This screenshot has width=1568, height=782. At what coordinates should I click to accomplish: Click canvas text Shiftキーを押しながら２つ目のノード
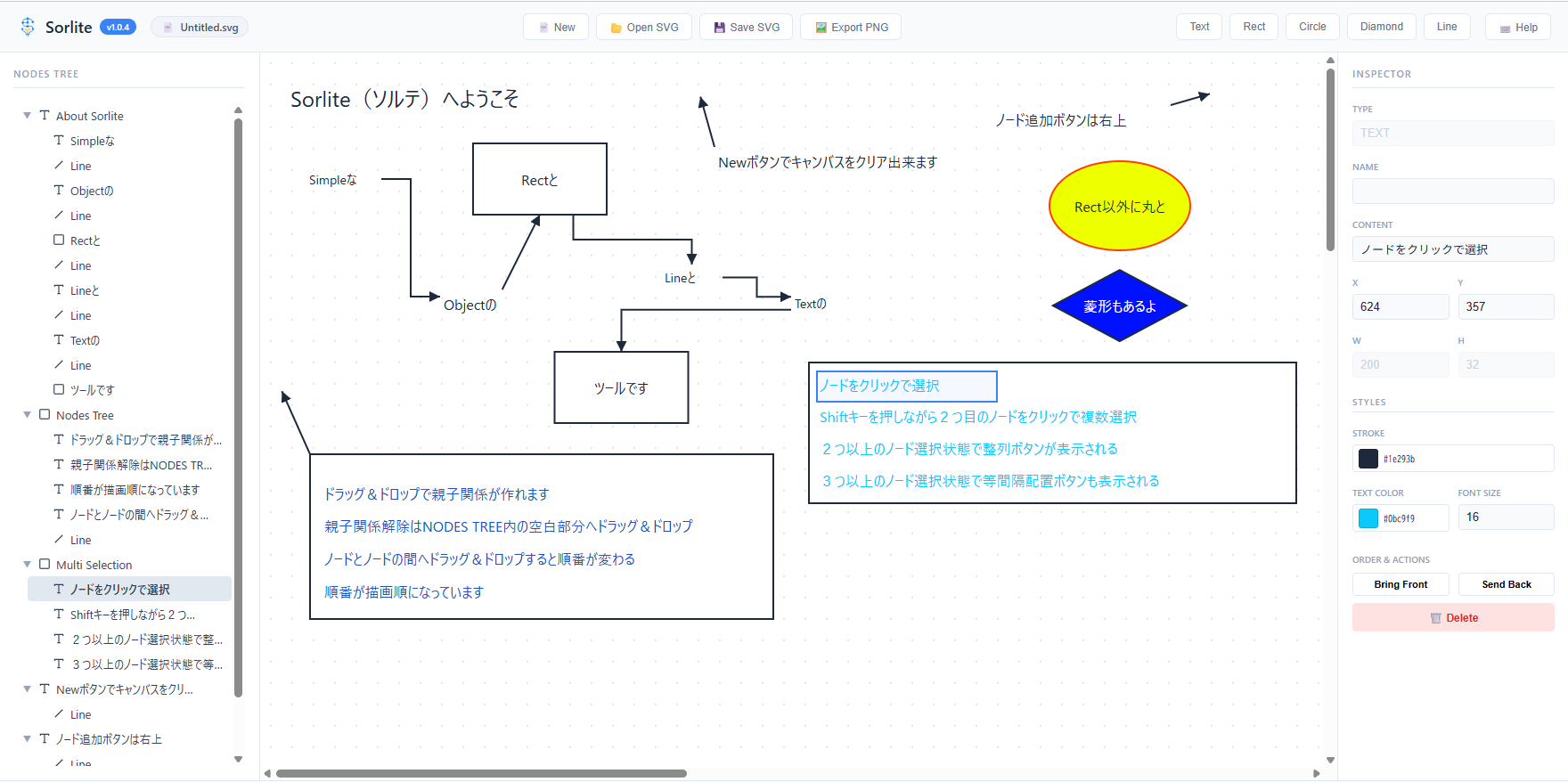(x=978, y=417)
